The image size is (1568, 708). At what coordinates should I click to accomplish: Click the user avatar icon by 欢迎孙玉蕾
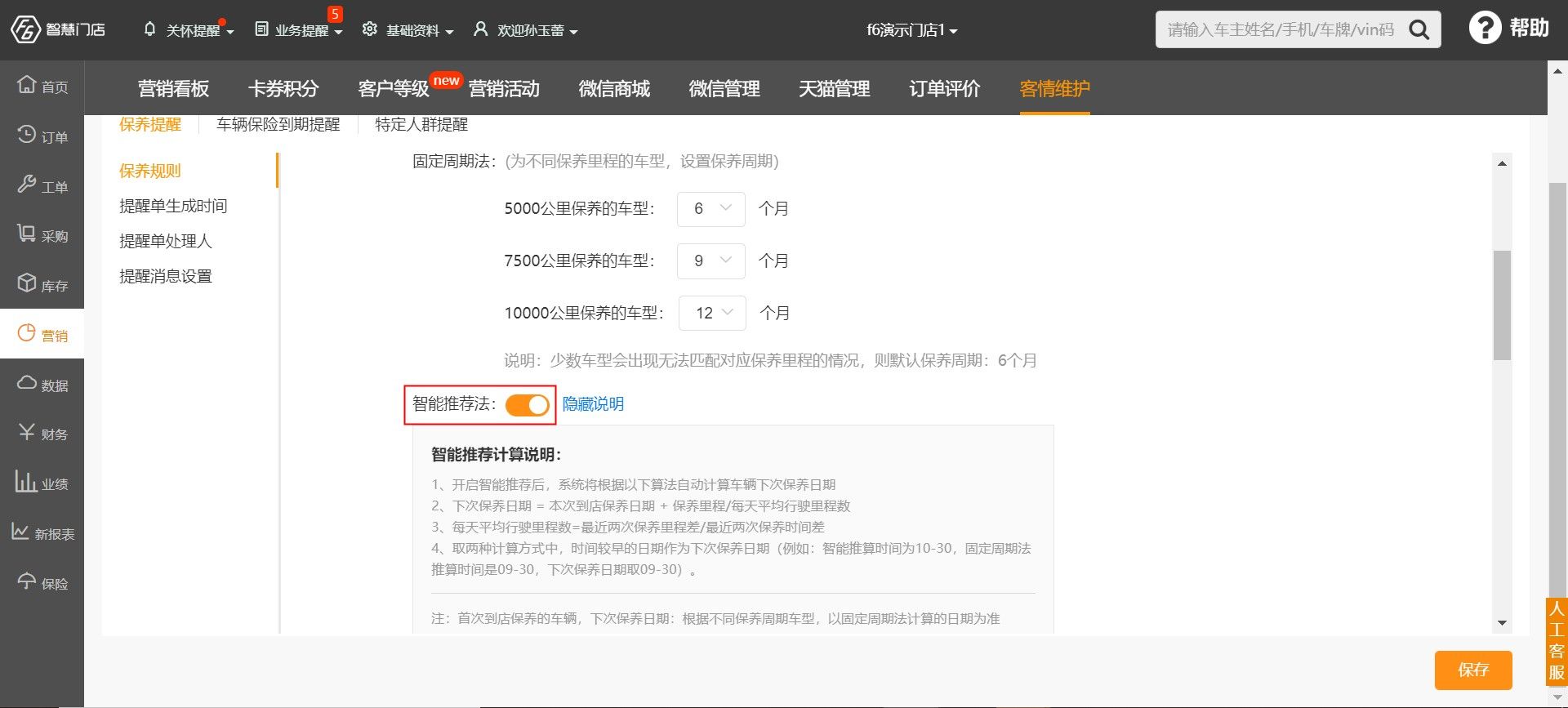(x=481, y=29)
